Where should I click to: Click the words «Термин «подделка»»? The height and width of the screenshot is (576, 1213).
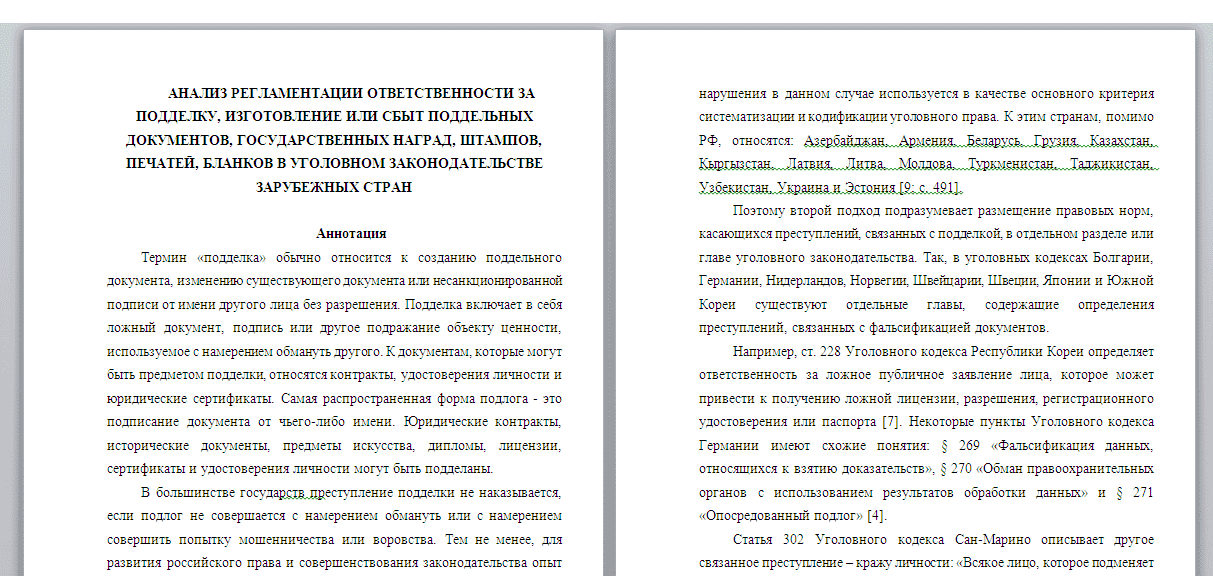(203, 257)
